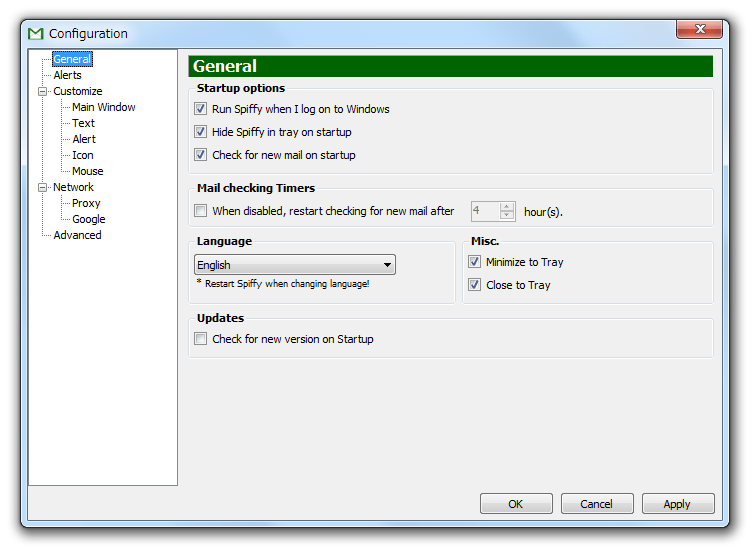Toggle Hide Spiffy in tray on startup
The width and height of the screenshot is (752, 550).
200,132
